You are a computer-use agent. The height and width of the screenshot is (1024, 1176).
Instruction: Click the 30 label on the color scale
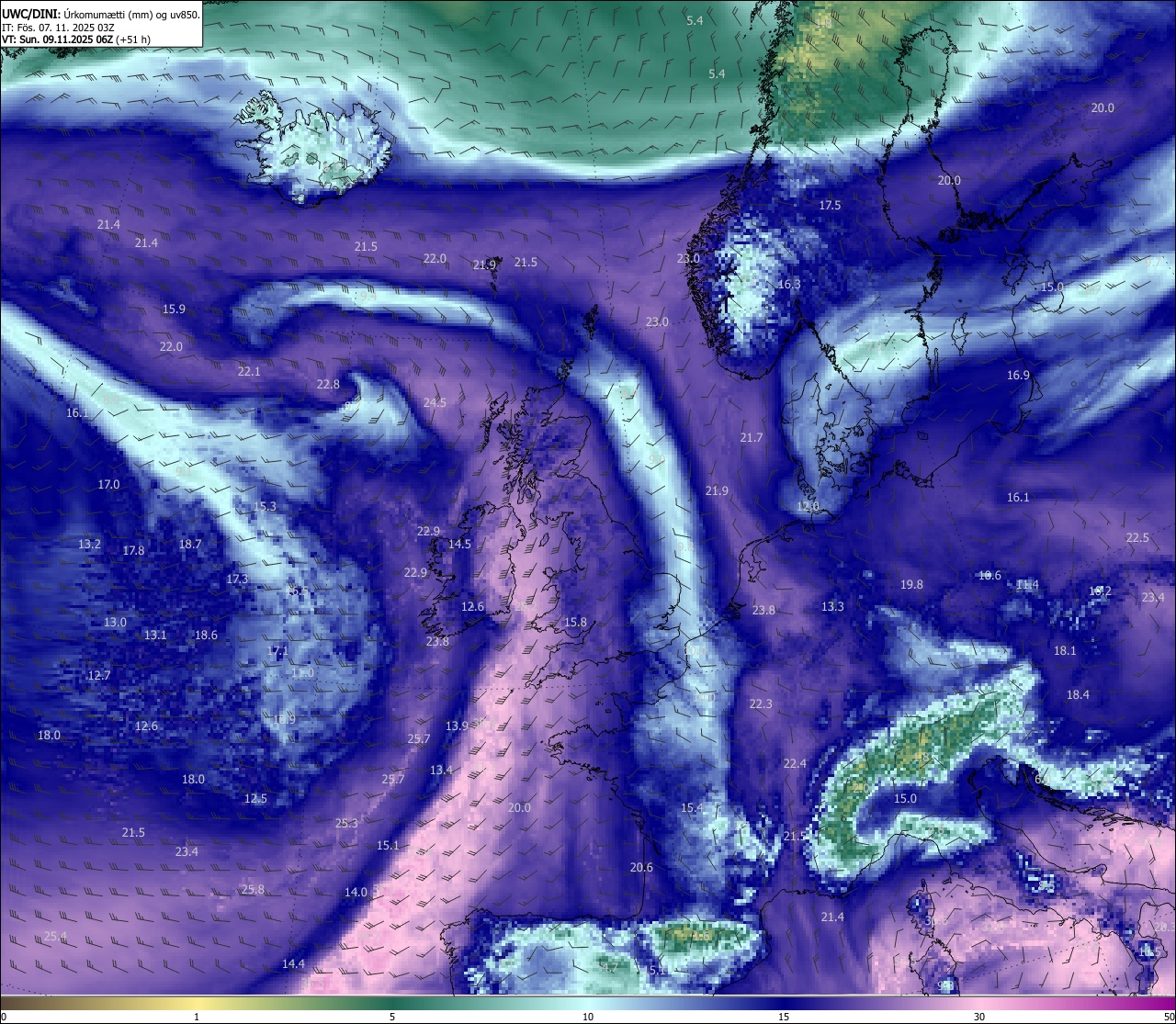(979, 1017)
